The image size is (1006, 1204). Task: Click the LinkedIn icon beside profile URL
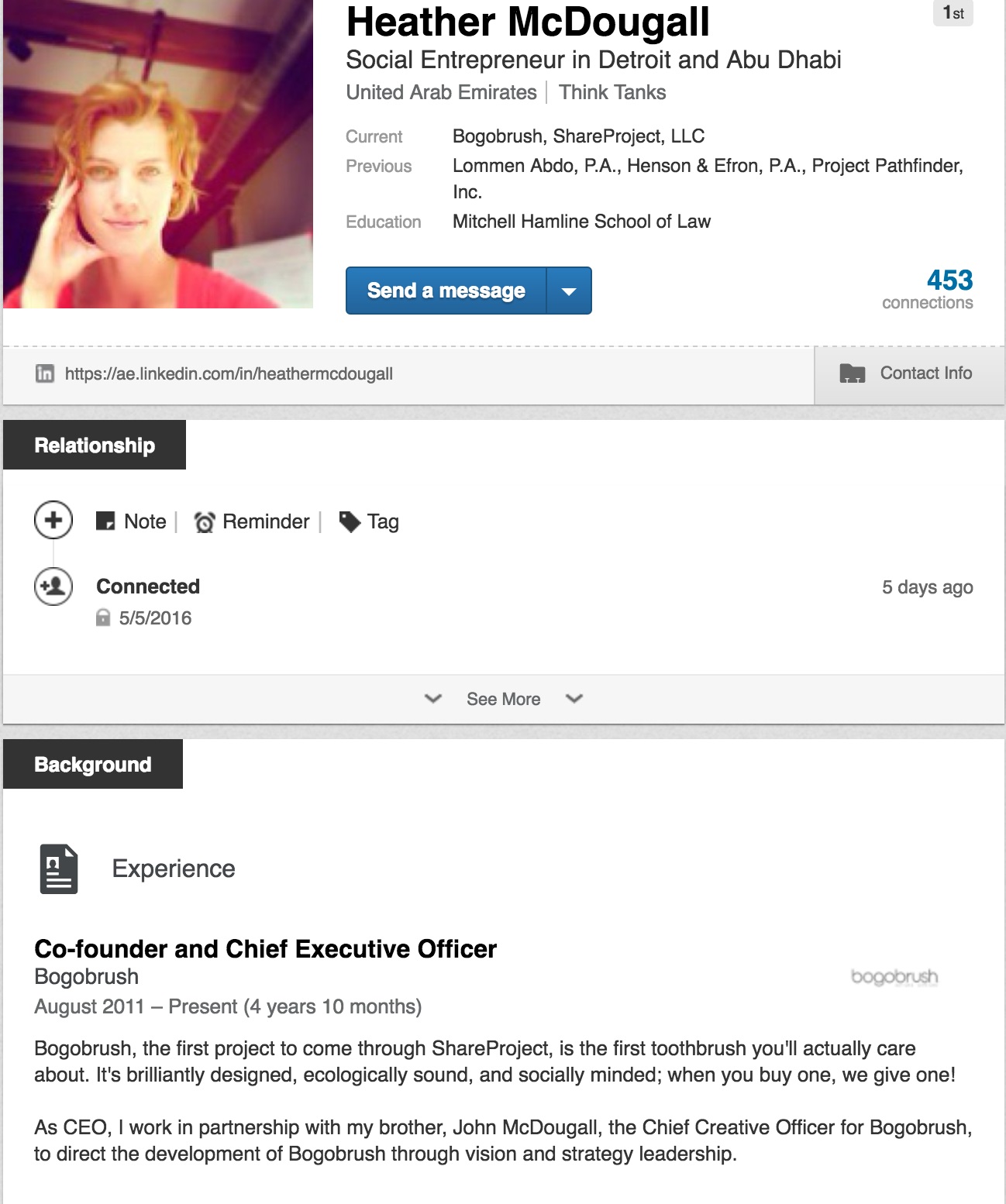tap(45, 373)
